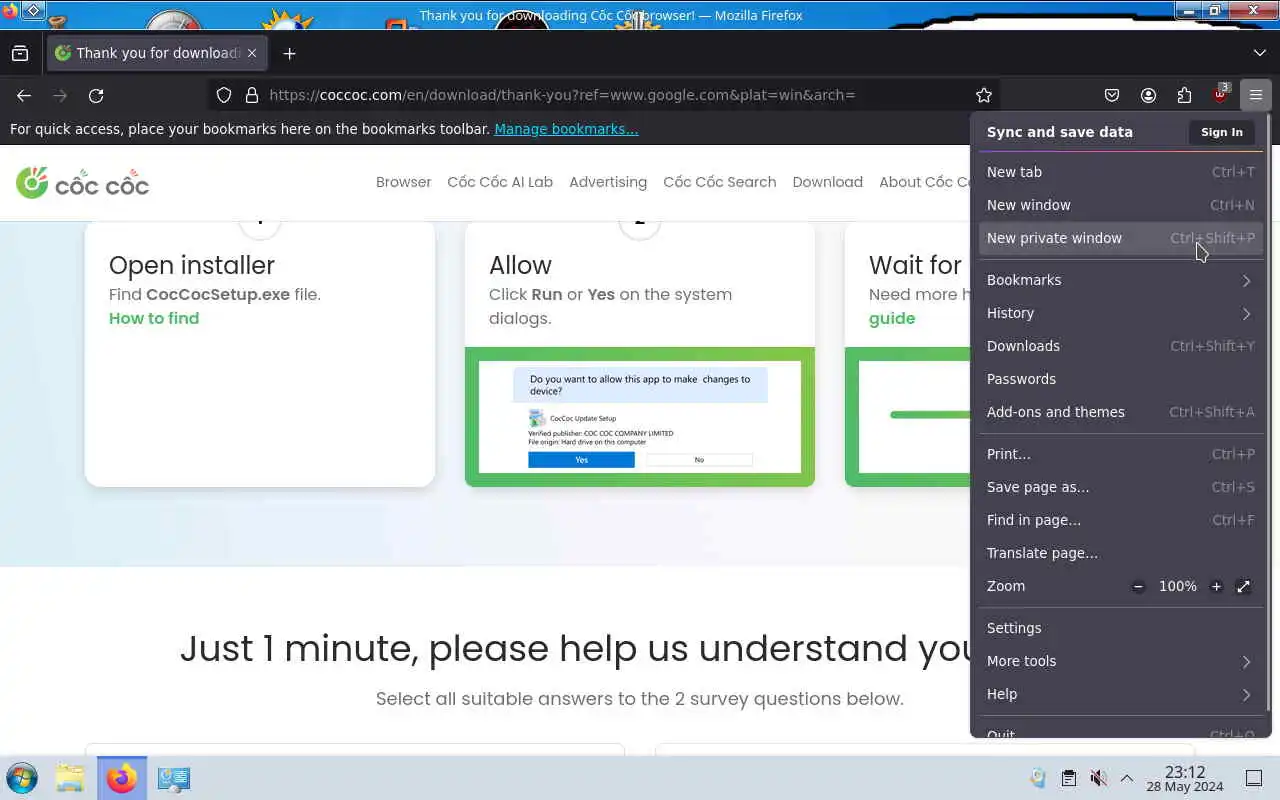Open the Pocket save icon

(1112, 95)
